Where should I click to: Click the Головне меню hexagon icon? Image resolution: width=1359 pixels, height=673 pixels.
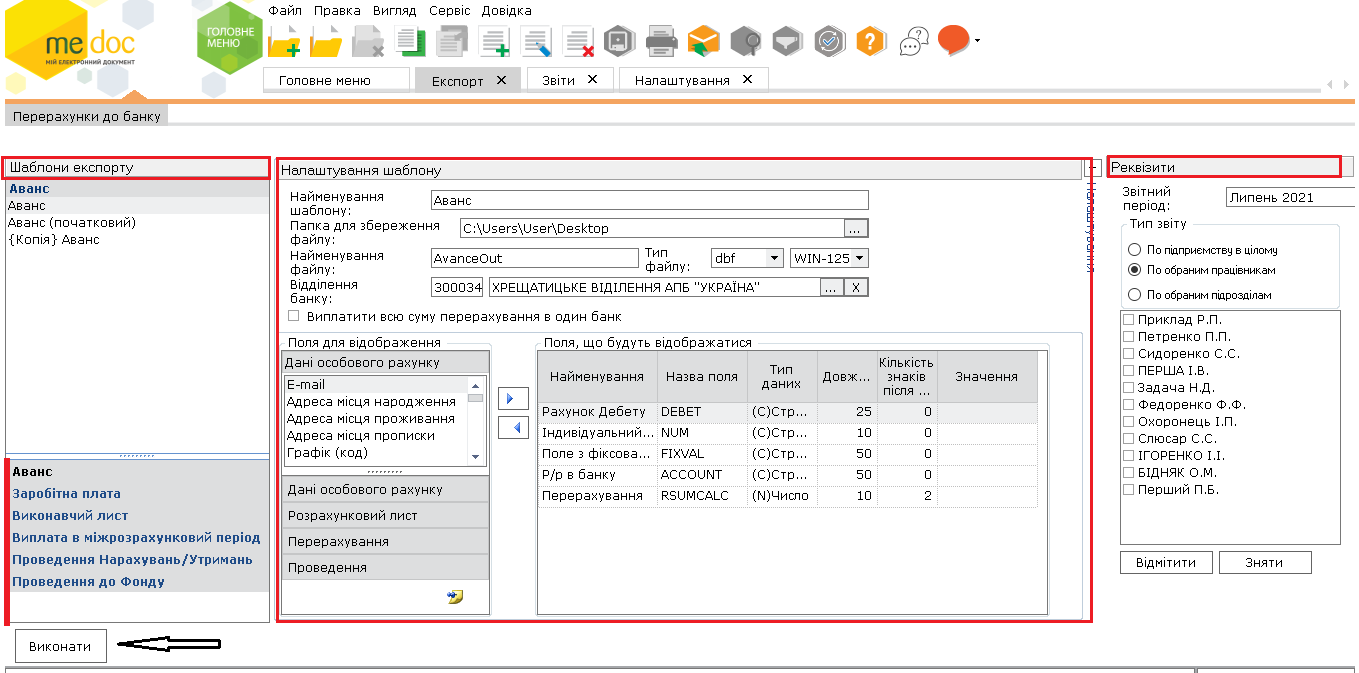point(229,39)
